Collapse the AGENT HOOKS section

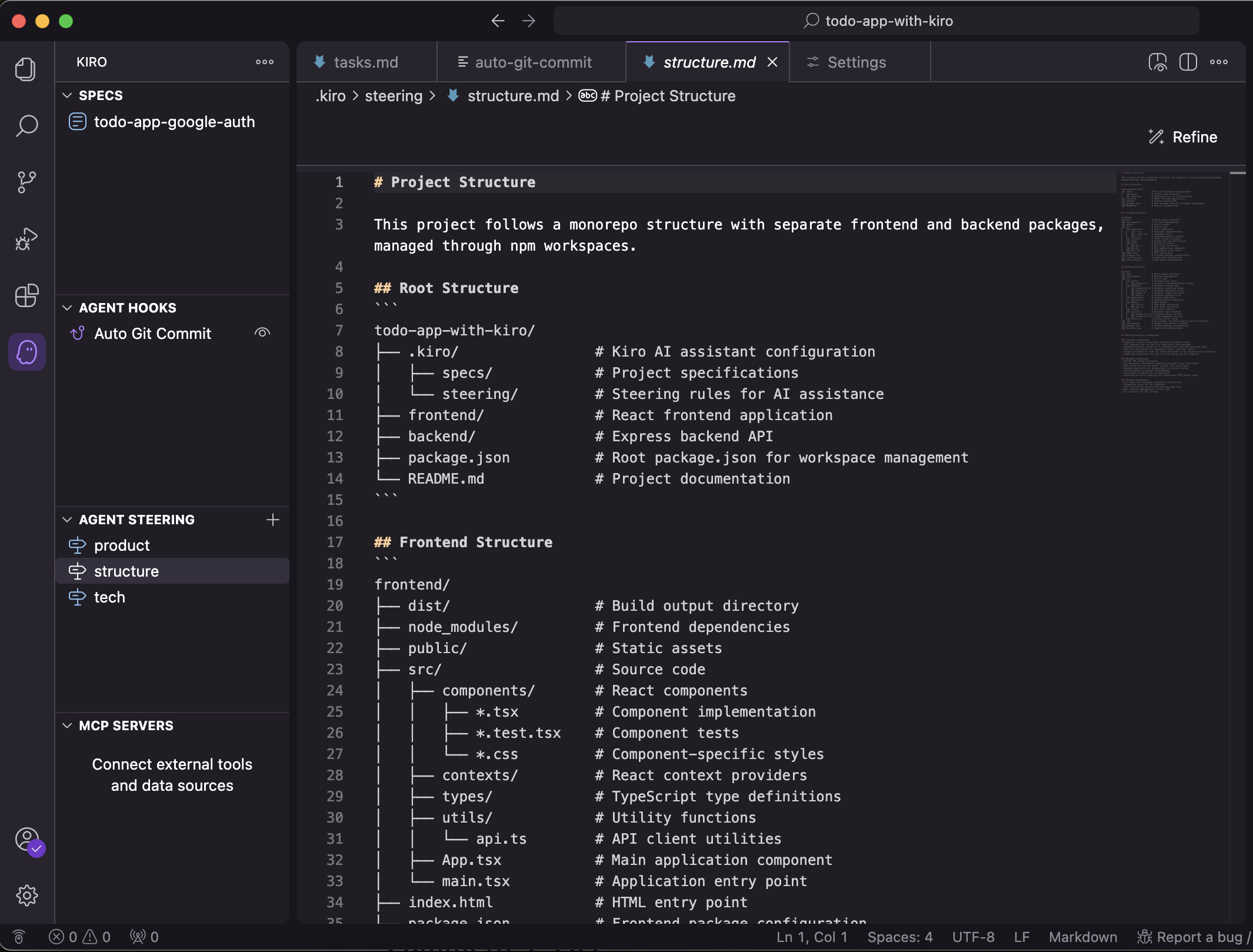67,308
